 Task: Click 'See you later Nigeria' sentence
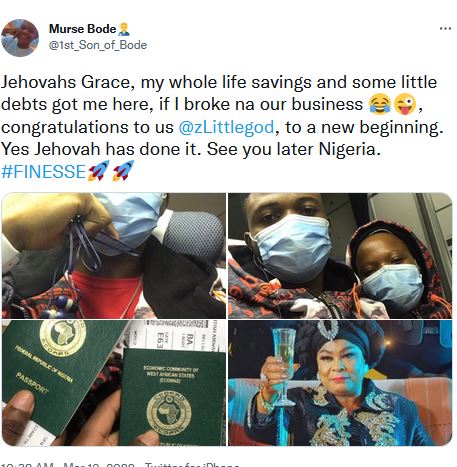point(294,149)
